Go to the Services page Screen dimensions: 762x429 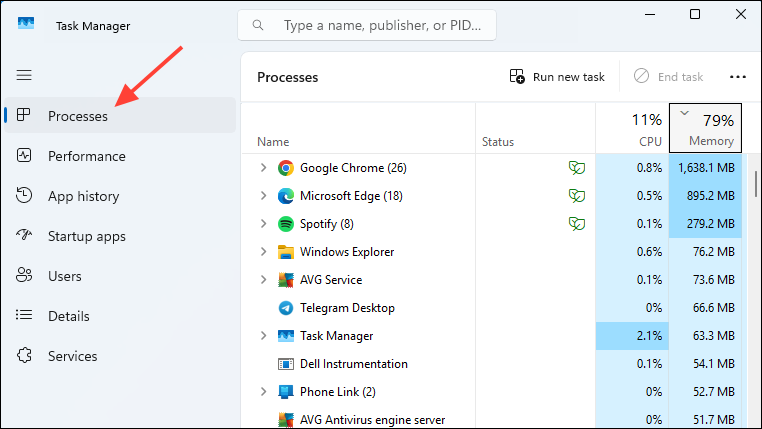click(72, 356)
